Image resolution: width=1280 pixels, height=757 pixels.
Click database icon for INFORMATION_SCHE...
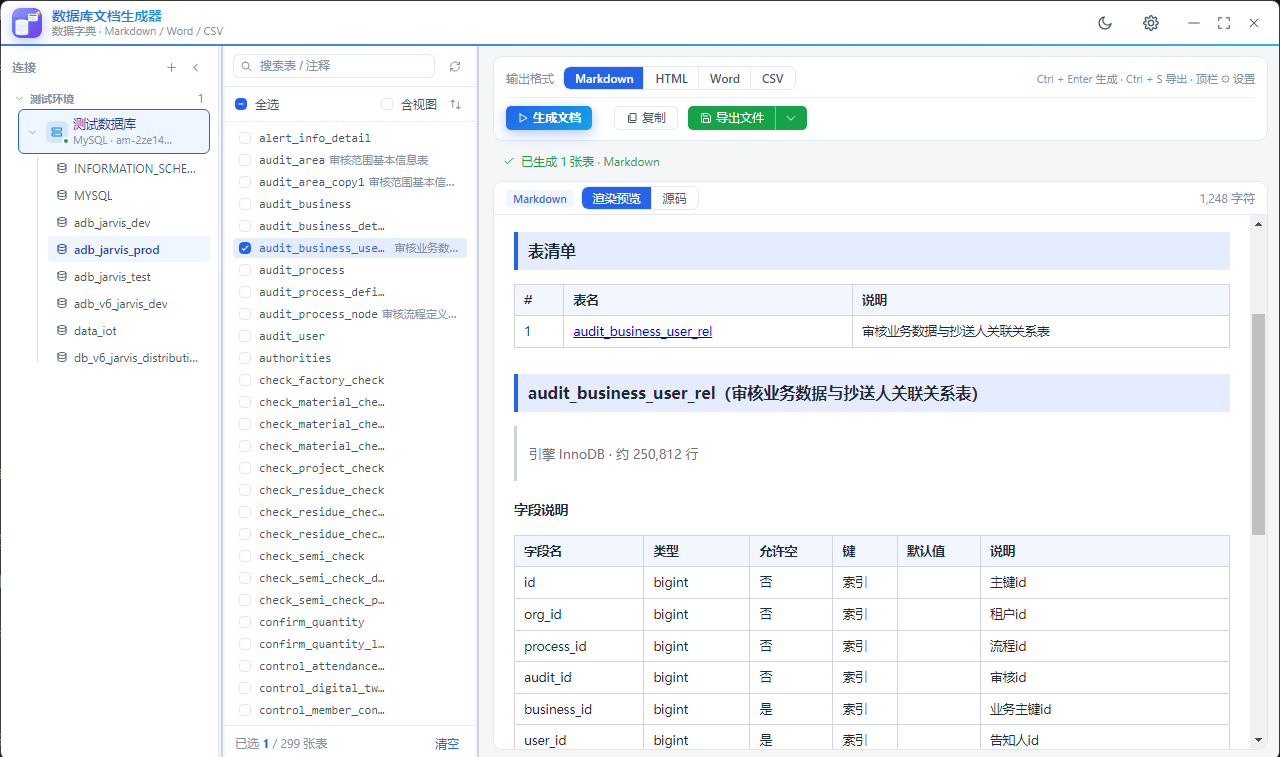click(62, 169)
